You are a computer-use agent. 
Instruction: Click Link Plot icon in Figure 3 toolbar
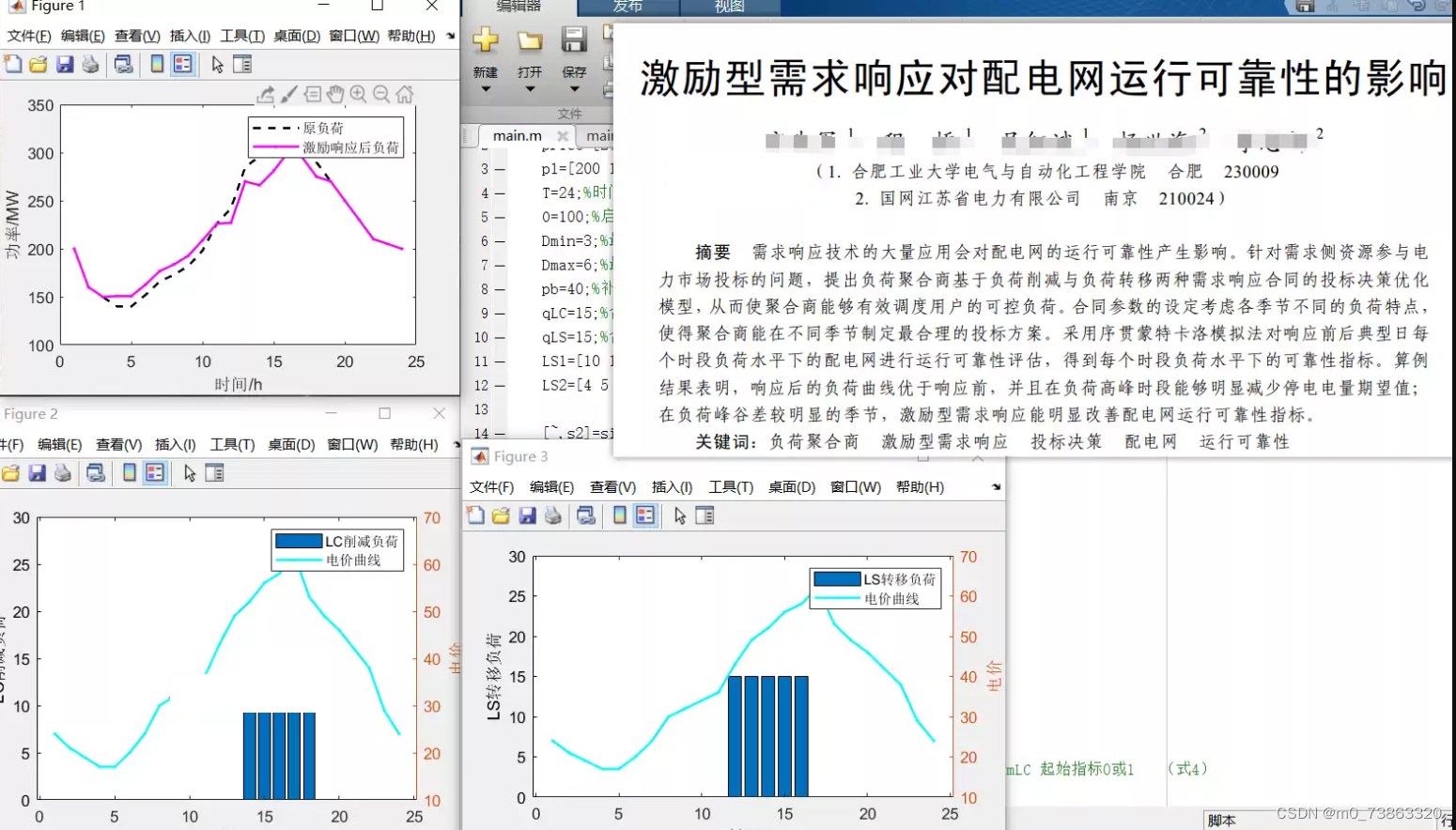click(586, 515)
